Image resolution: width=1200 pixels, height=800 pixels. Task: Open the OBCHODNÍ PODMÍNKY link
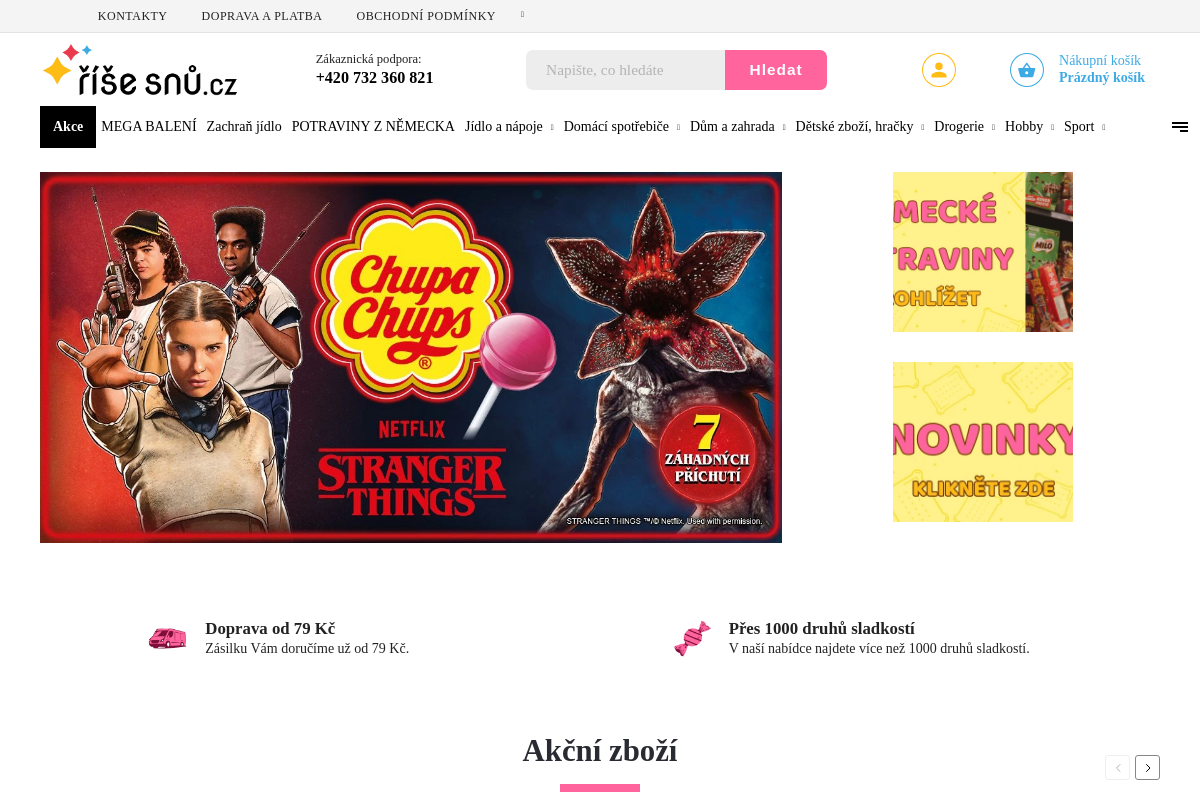coord(426,16)
